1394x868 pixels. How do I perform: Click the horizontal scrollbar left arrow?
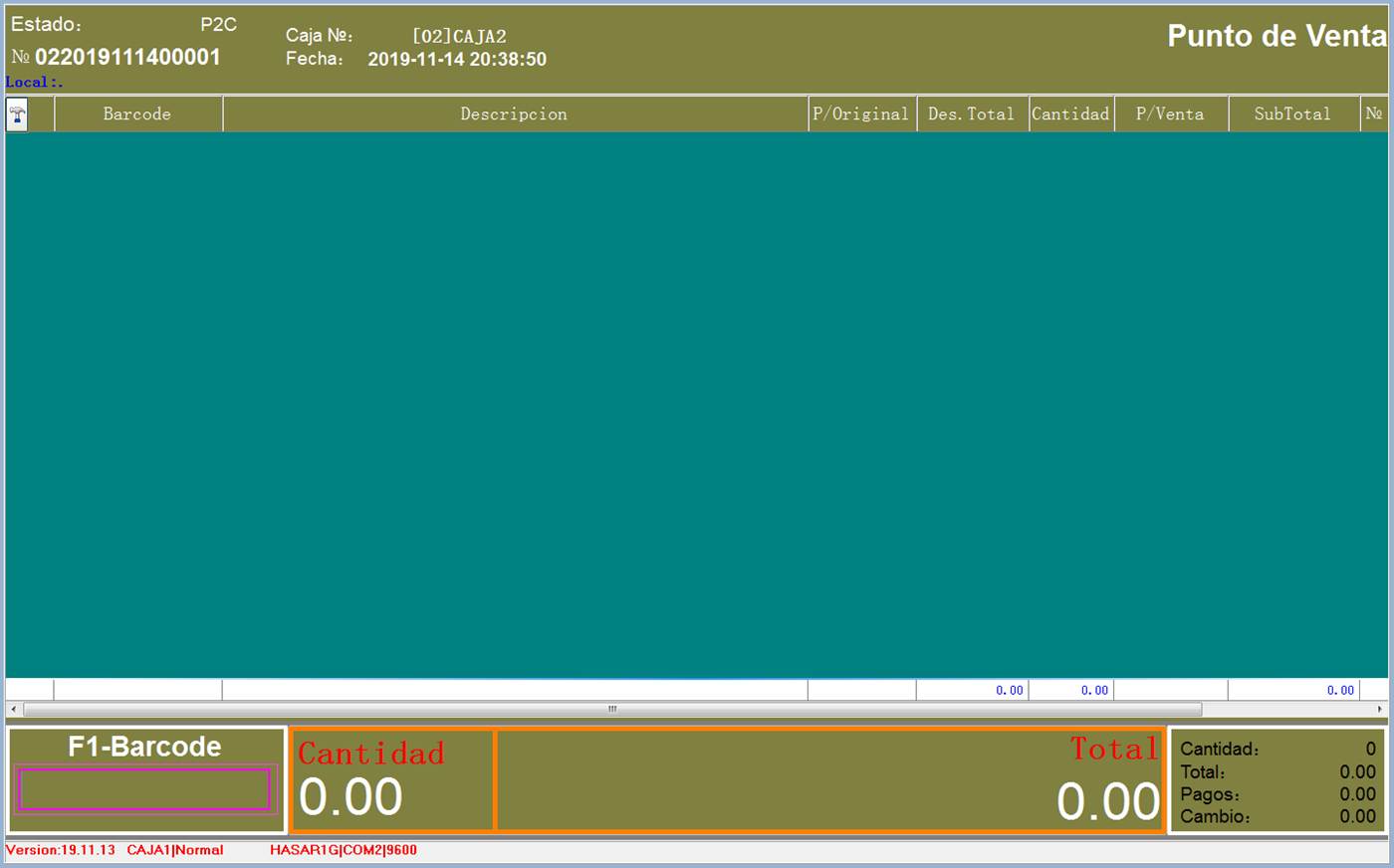click(12, 709)
